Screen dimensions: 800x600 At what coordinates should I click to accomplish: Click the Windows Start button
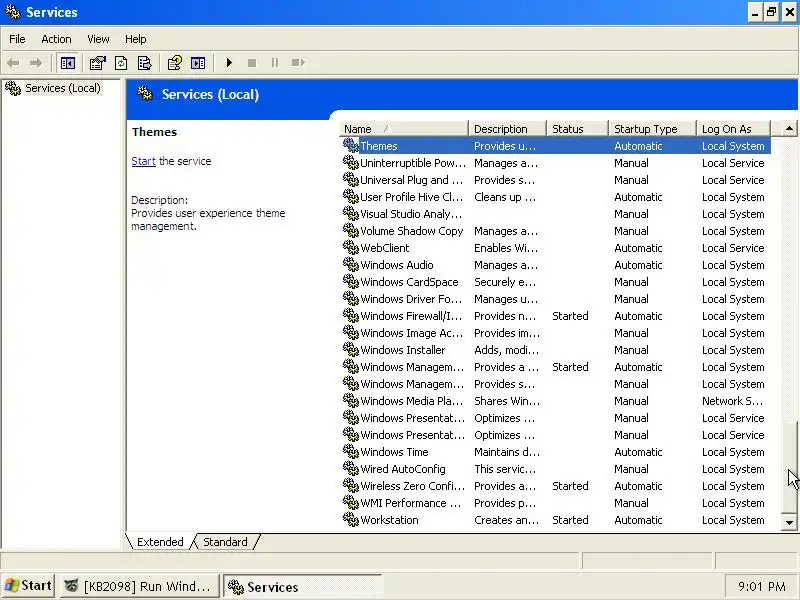(29, 586)
